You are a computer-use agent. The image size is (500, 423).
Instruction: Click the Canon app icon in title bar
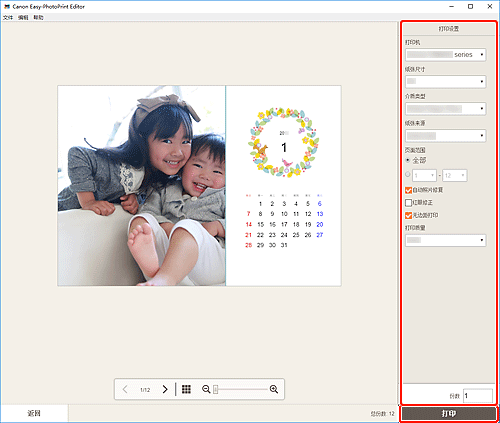[7, 6]
